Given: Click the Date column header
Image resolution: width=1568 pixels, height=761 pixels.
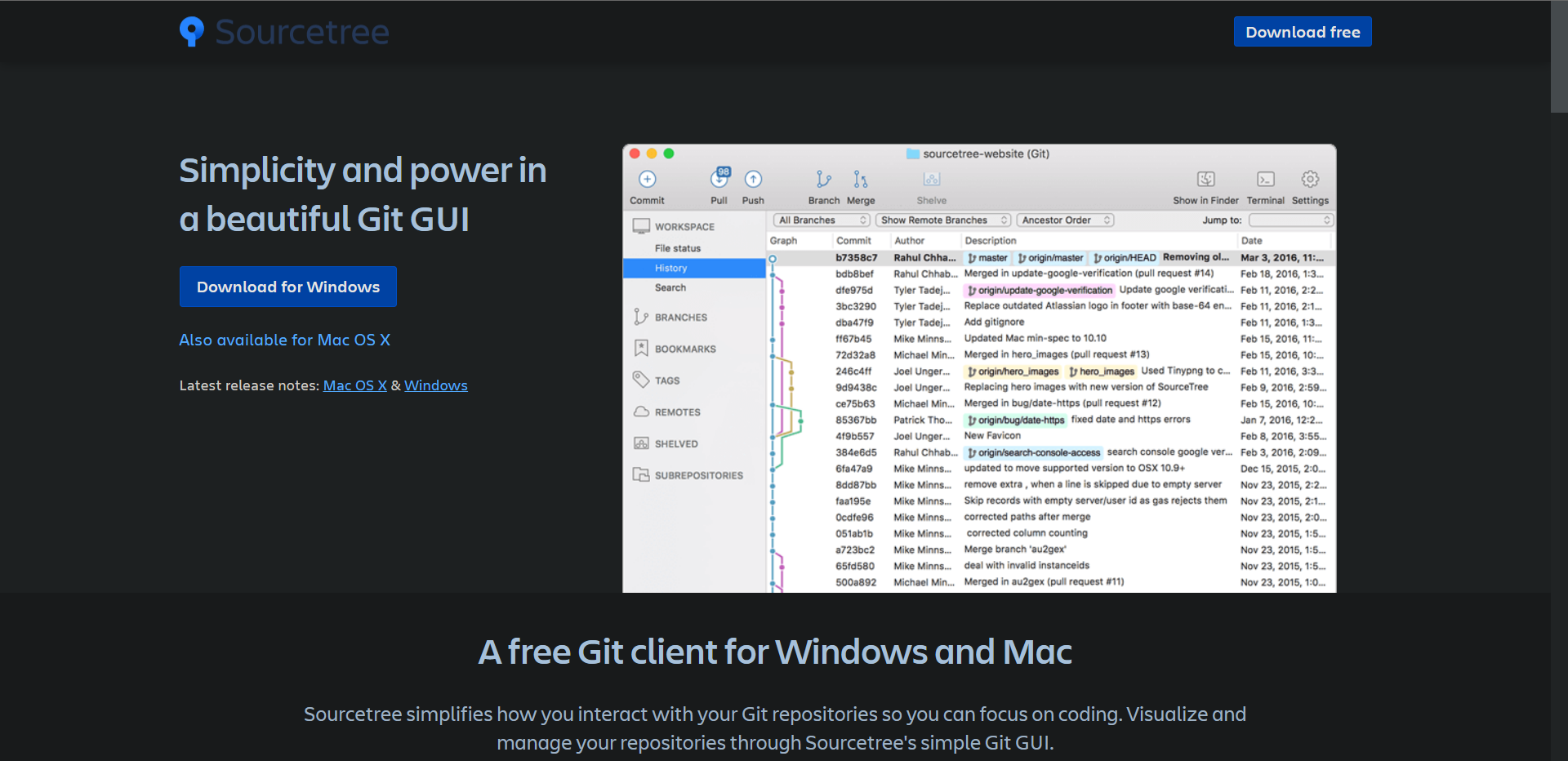Looking at the screenshot, I should [x=1252, y=241].
